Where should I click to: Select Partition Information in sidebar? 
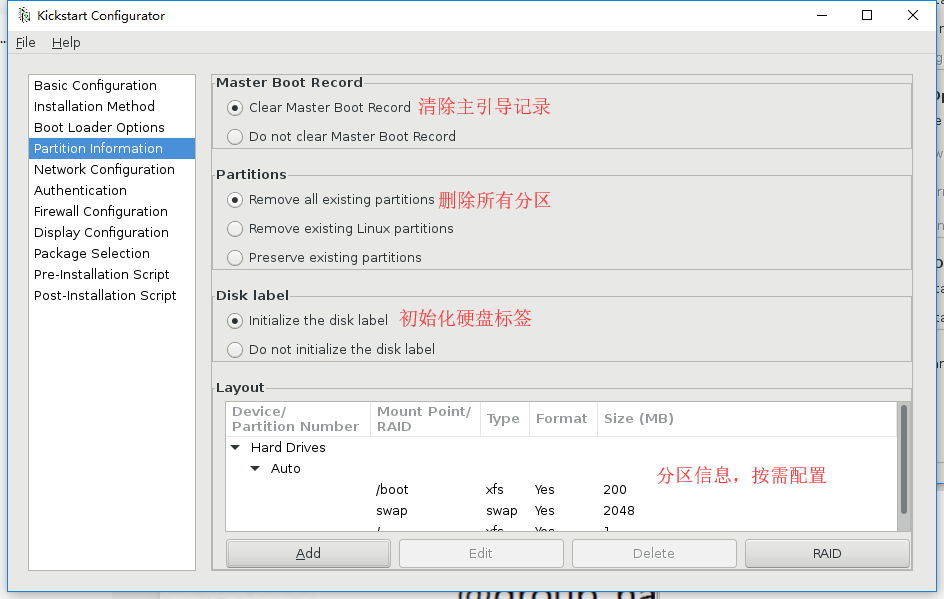[x=112, y=149]
